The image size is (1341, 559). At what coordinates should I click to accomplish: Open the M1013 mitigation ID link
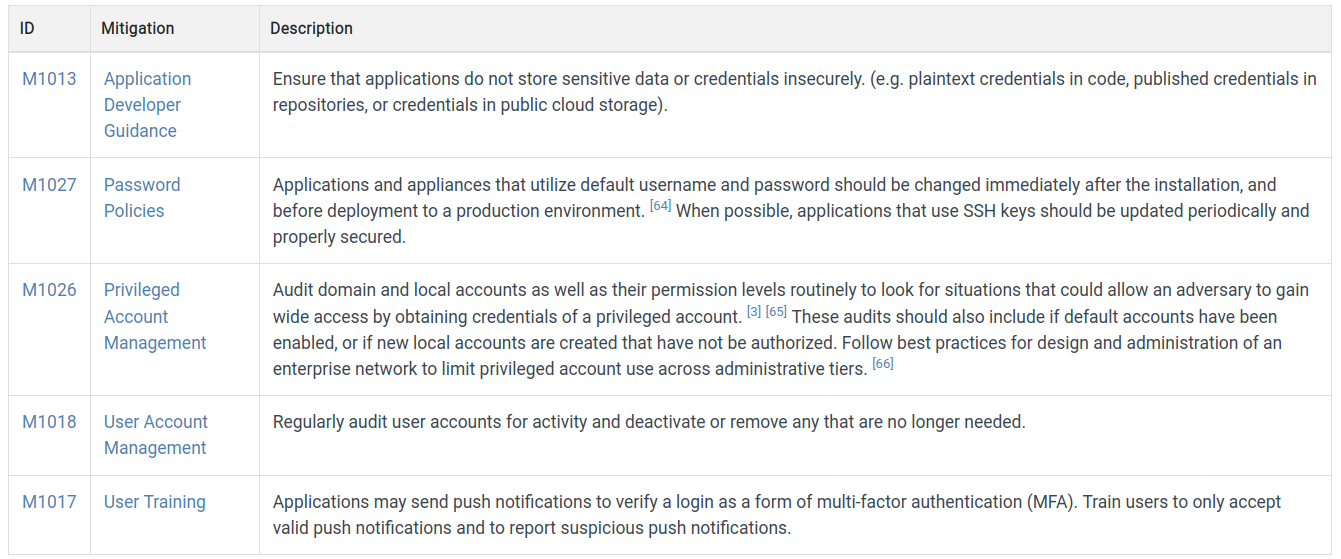click(49, 79)
